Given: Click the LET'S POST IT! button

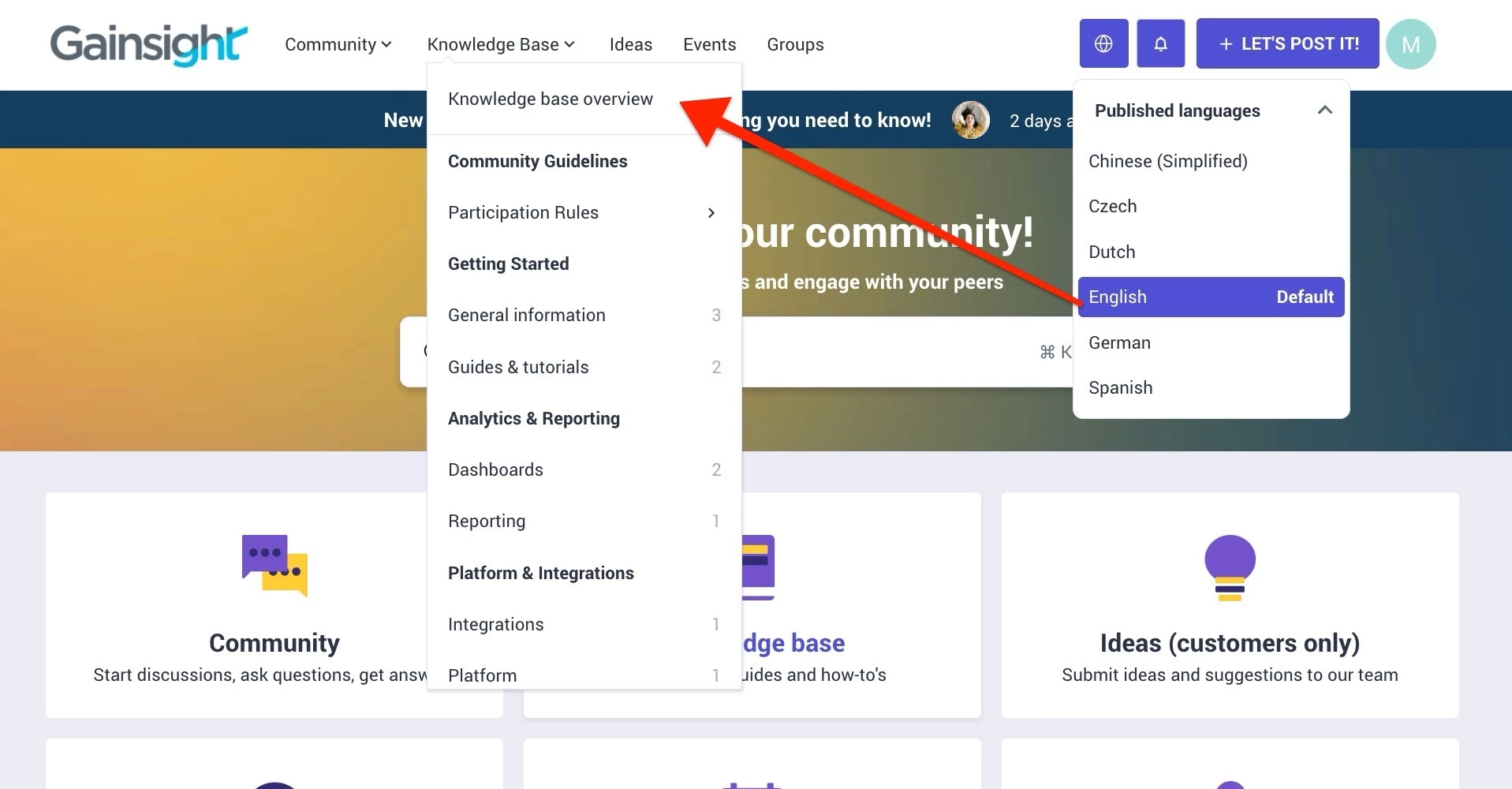Looking at the screenshot, I should pyautogui.click(x=1287, y=43).
